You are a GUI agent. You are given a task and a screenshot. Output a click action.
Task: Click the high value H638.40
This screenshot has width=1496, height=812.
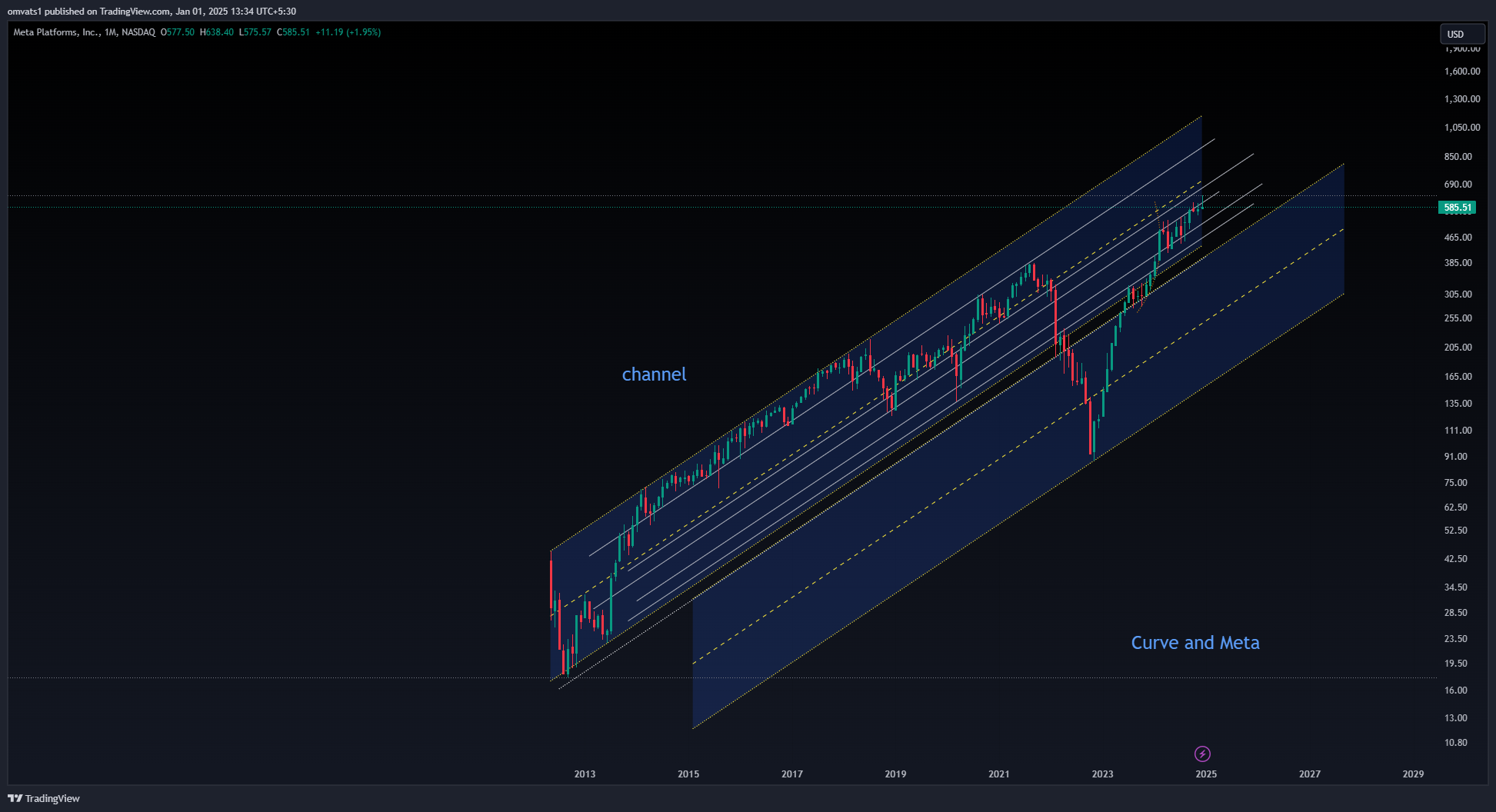click(217, 32)
